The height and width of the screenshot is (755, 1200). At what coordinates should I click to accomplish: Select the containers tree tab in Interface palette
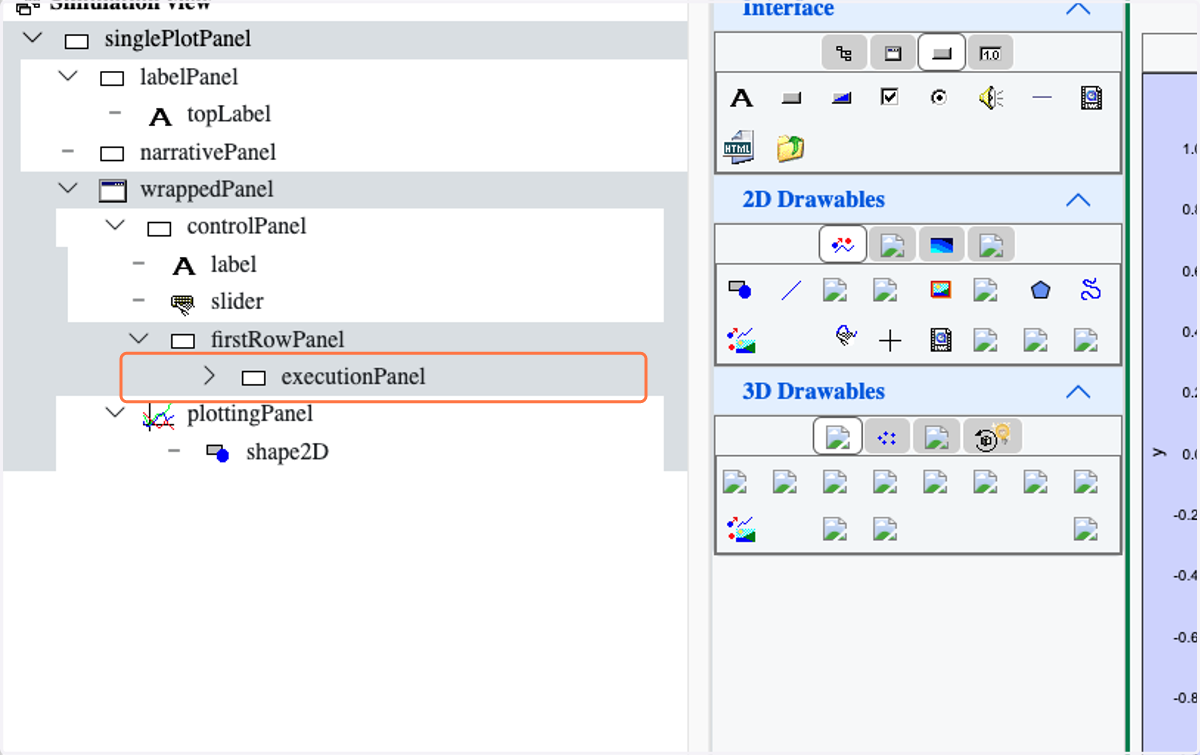844,53
